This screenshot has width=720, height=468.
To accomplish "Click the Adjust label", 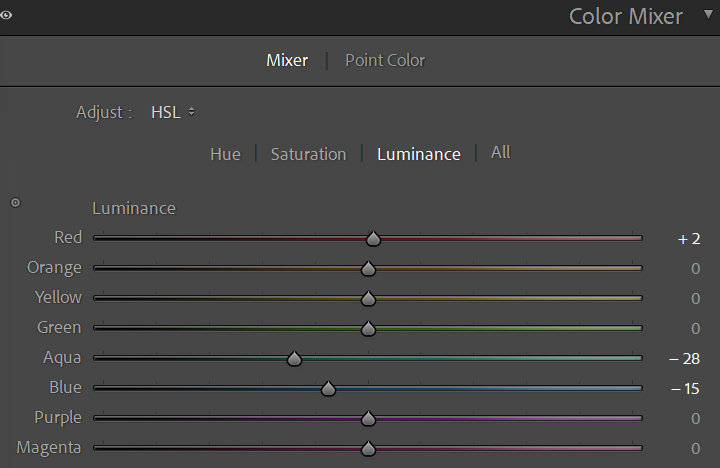I will (x=104, y=113).
